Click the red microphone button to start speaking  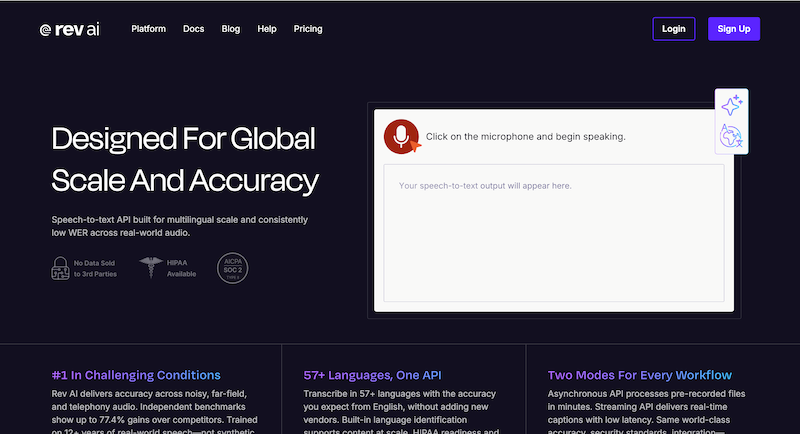401,137
